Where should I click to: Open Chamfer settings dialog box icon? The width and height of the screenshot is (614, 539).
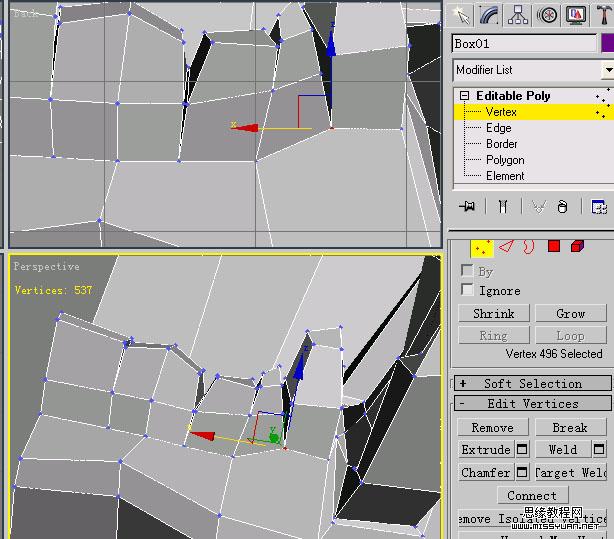pos(522,472)
